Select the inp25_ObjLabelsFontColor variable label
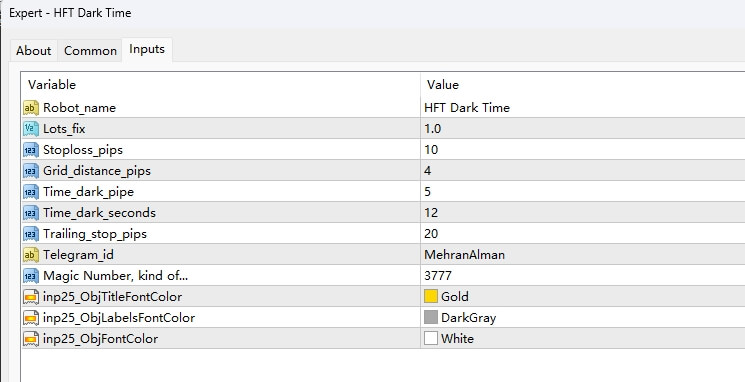This screenshot has height=382, width=745. pyautogui.click(x=119, y=318)
